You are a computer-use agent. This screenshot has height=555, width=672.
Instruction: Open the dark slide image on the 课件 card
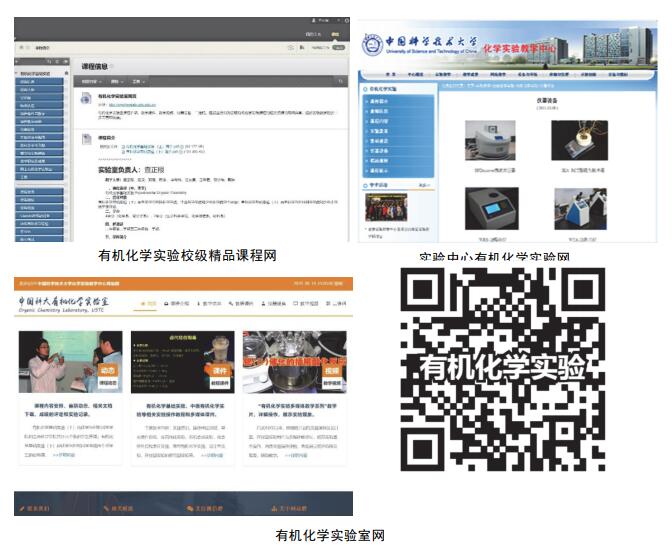pos(183,362)
